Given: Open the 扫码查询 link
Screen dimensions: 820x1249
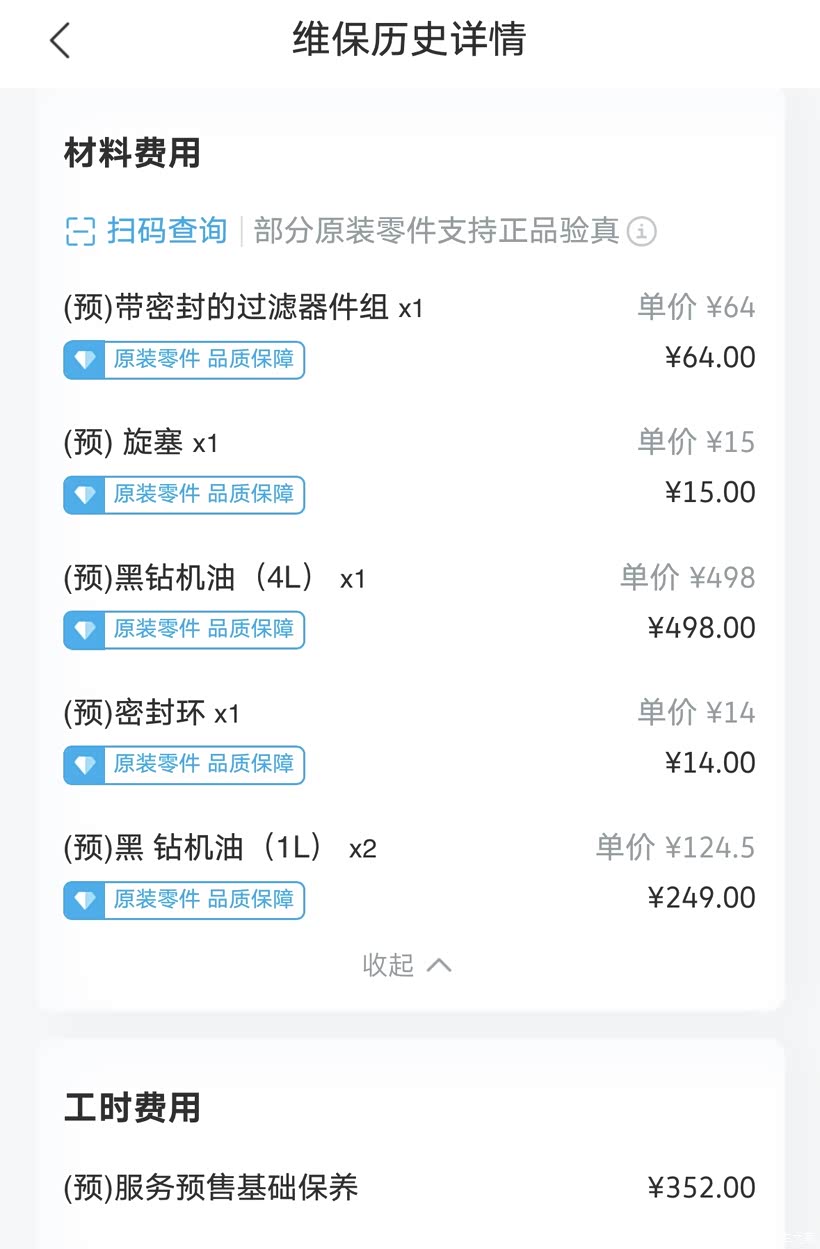Looking at the screenshot, I should point(167,232).
